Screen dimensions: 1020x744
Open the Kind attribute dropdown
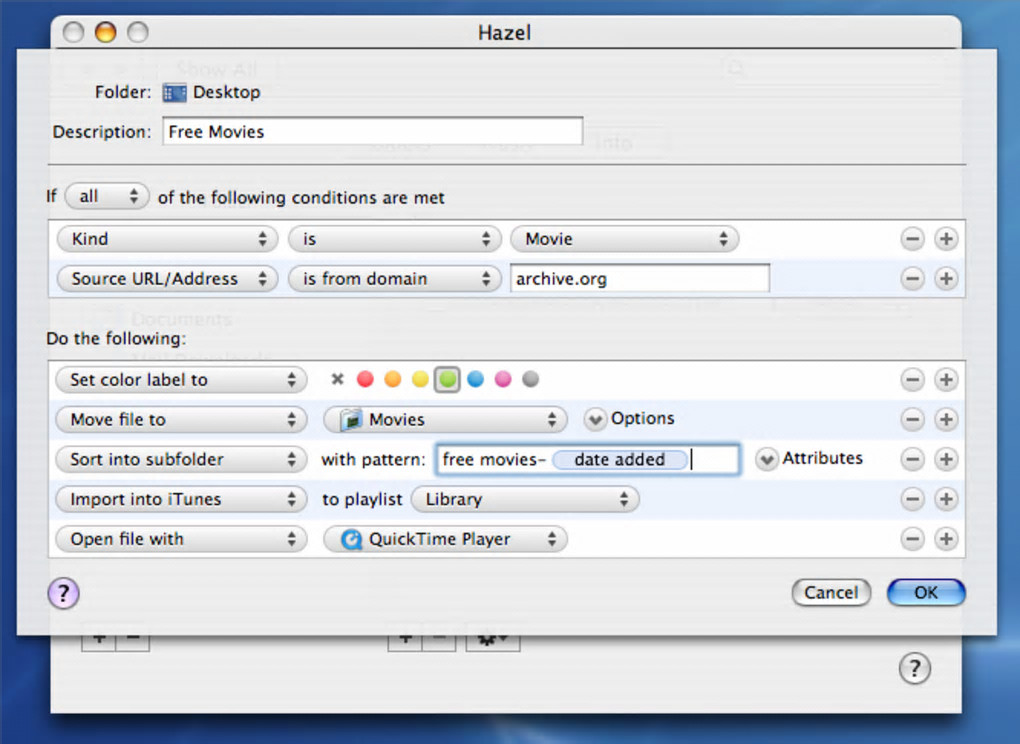pyautogui.click(x=167, y=239)
